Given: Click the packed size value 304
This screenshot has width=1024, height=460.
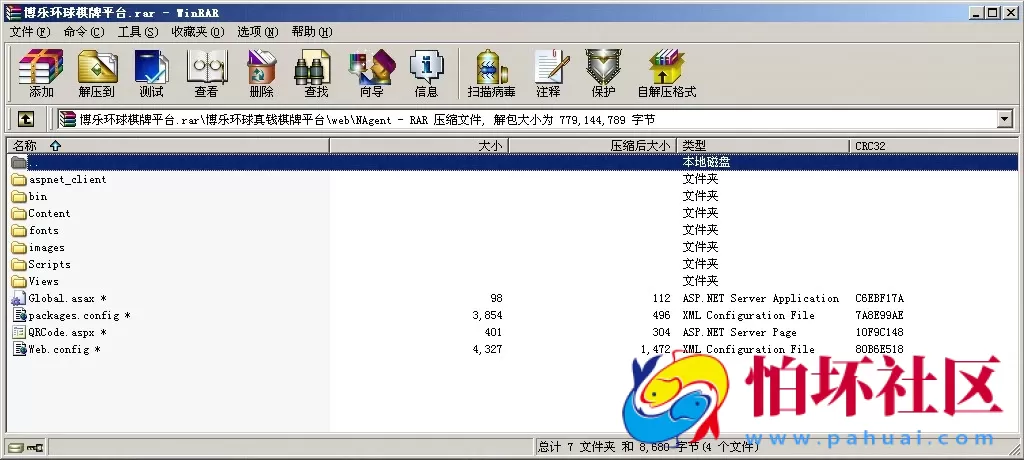Looking at the screenshot, I should tap(661, 333).
